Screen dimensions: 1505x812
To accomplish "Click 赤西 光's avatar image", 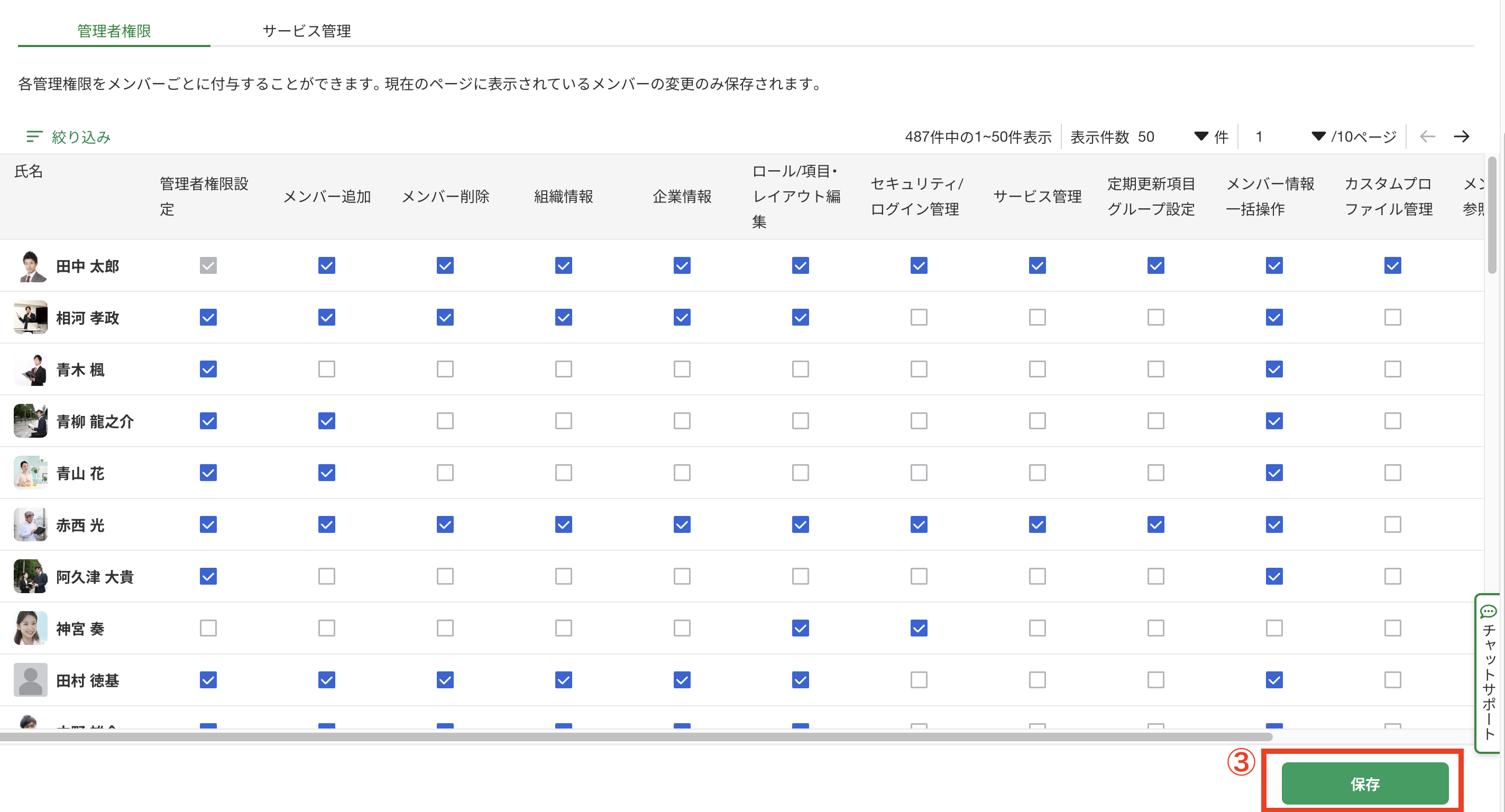I will [30, 524].
